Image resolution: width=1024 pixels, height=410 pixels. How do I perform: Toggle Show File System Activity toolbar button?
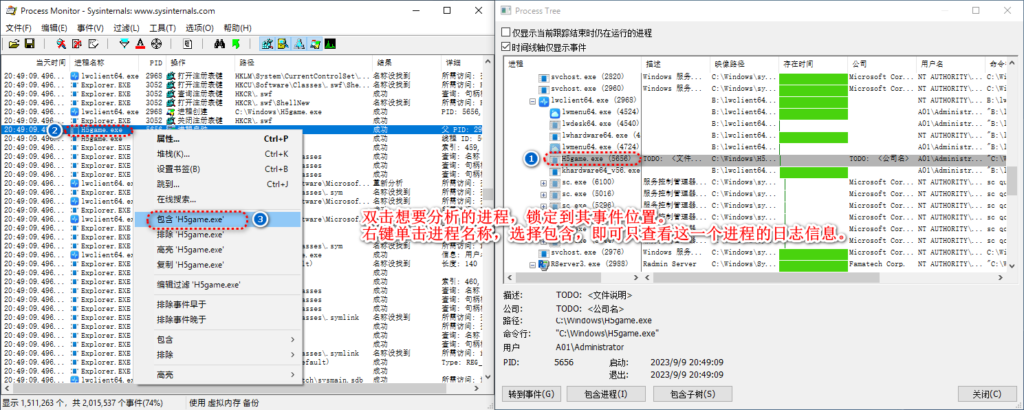[x=283, y=44]
